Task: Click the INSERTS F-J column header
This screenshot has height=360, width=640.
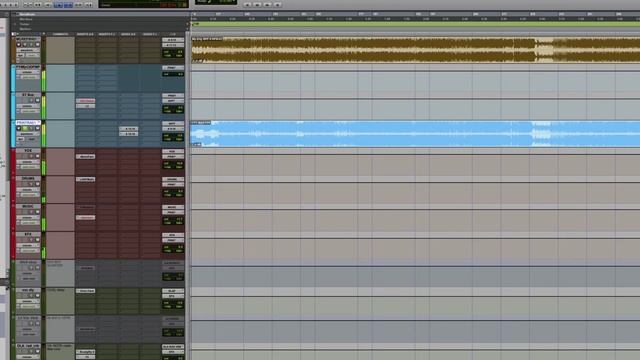Action: point(107,34)
